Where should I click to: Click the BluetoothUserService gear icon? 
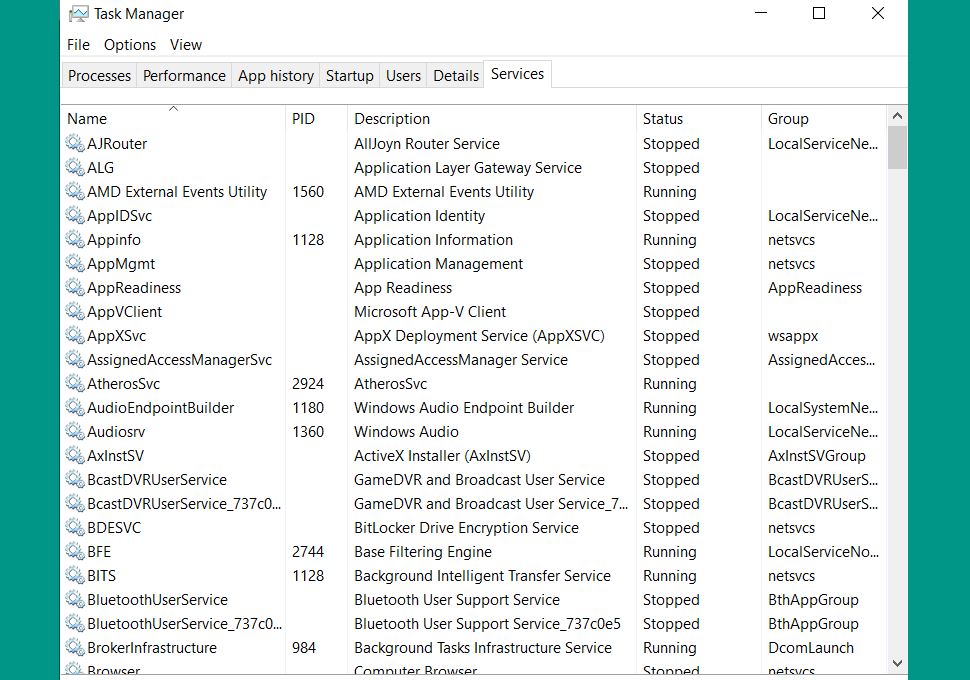click(75, 600)
